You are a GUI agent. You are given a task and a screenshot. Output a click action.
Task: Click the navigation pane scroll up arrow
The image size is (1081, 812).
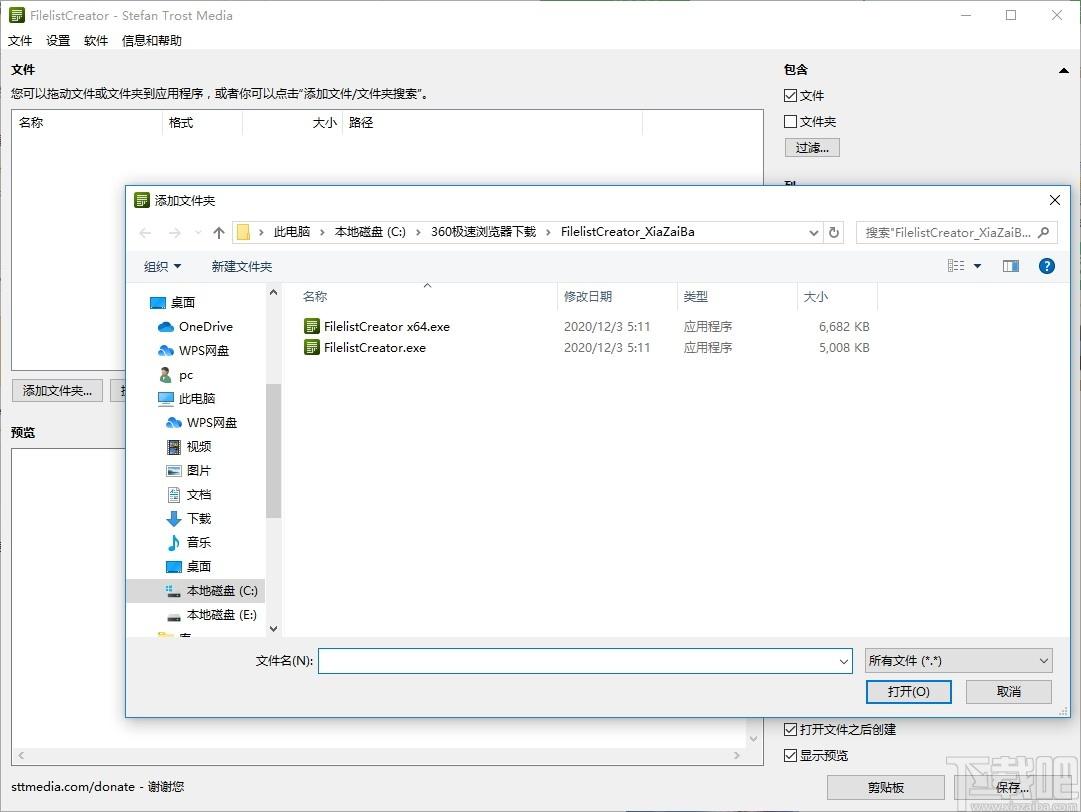coord(274,292)
